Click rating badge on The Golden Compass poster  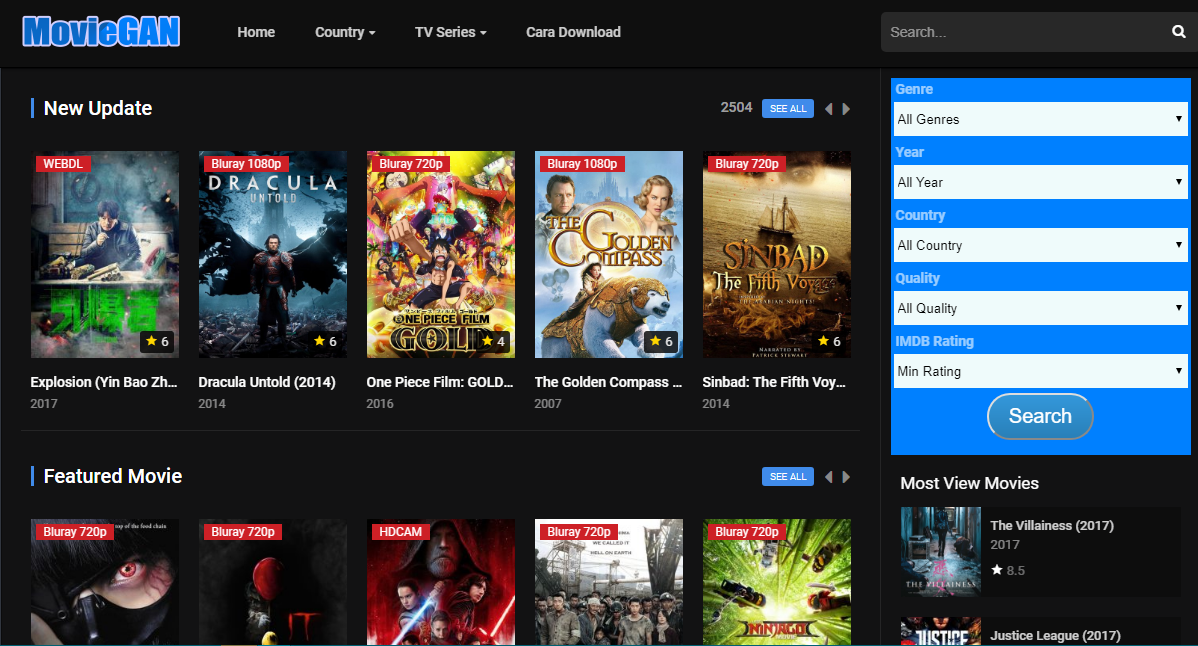tap(661, 341)
